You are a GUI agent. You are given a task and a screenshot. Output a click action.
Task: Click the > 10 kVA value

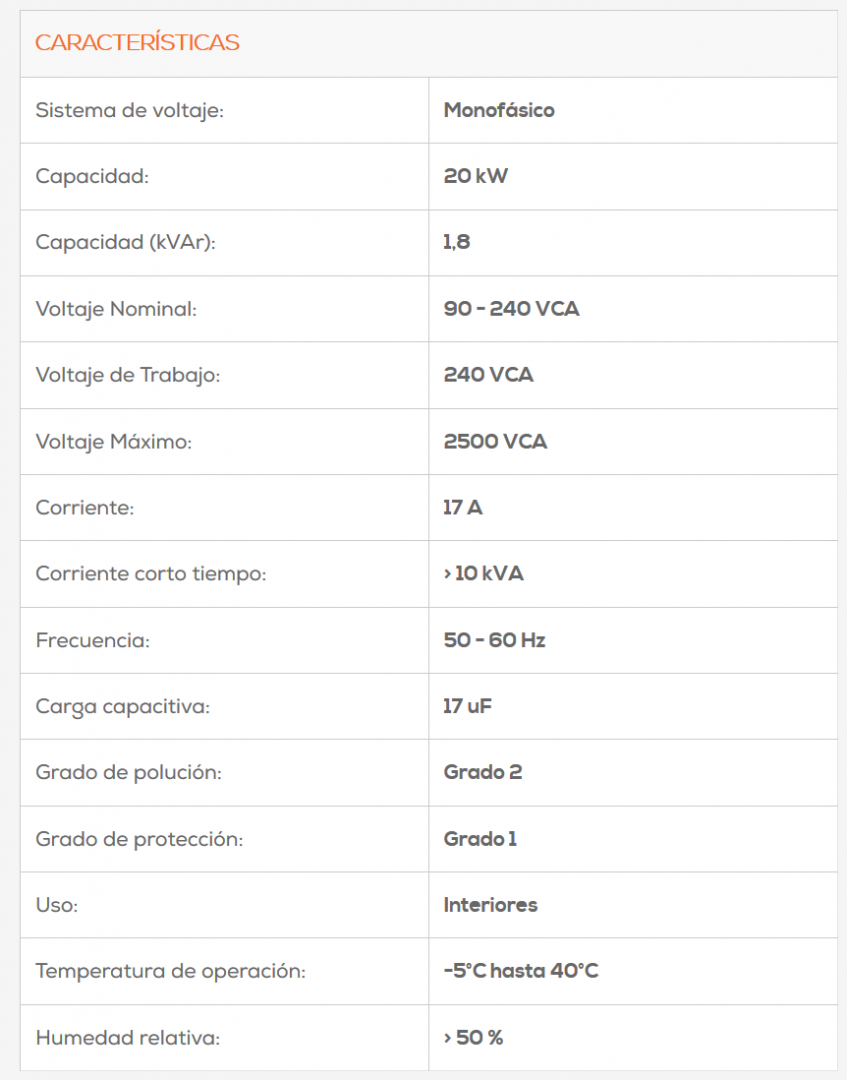tap(483, 574)
